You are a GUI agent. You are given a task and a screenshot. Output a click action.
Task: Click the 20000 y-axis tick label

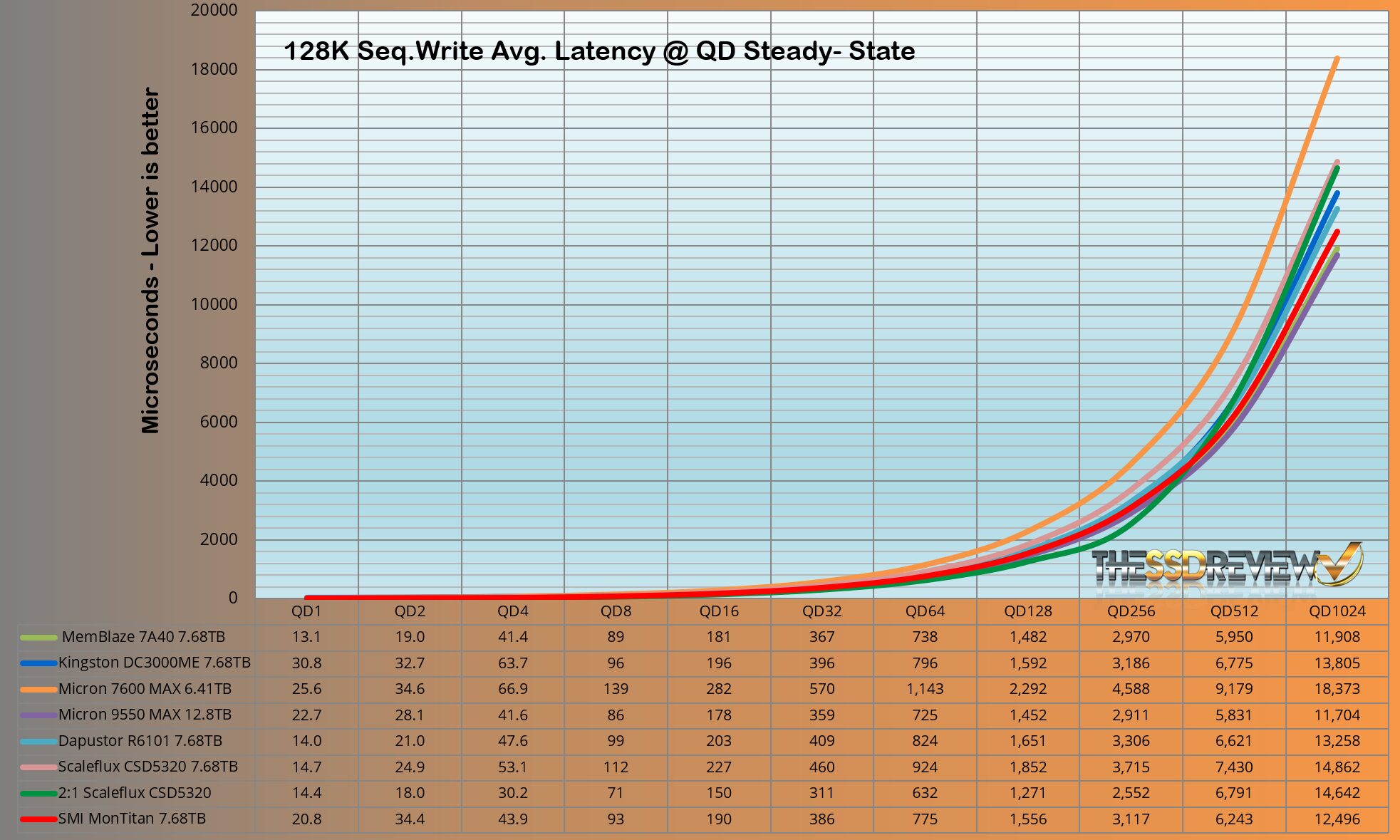[214, 10]
